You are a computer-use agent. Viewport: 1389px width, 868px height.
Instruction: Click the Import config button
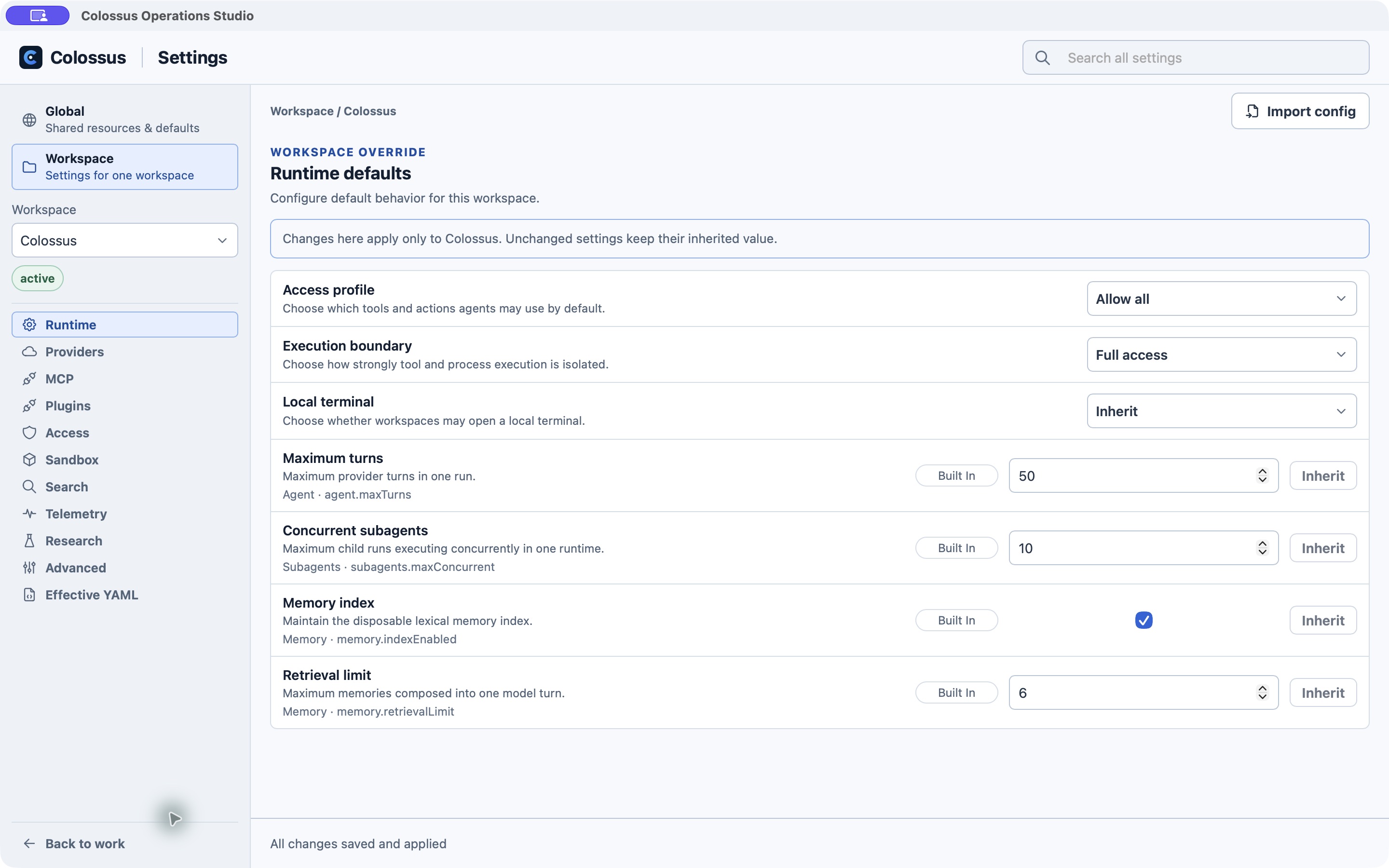tap(1300, 111)
